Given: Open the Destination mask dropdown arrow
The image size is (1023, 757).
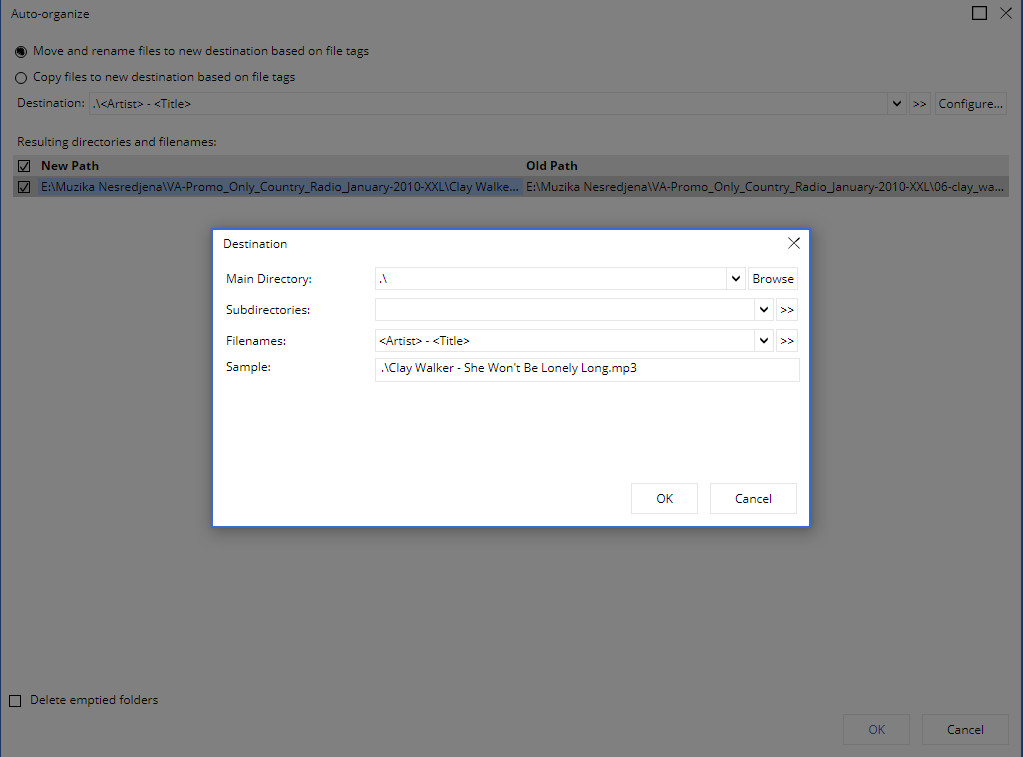Looking at the screenshot, I should pyautogui.click(x=897, y=104).
